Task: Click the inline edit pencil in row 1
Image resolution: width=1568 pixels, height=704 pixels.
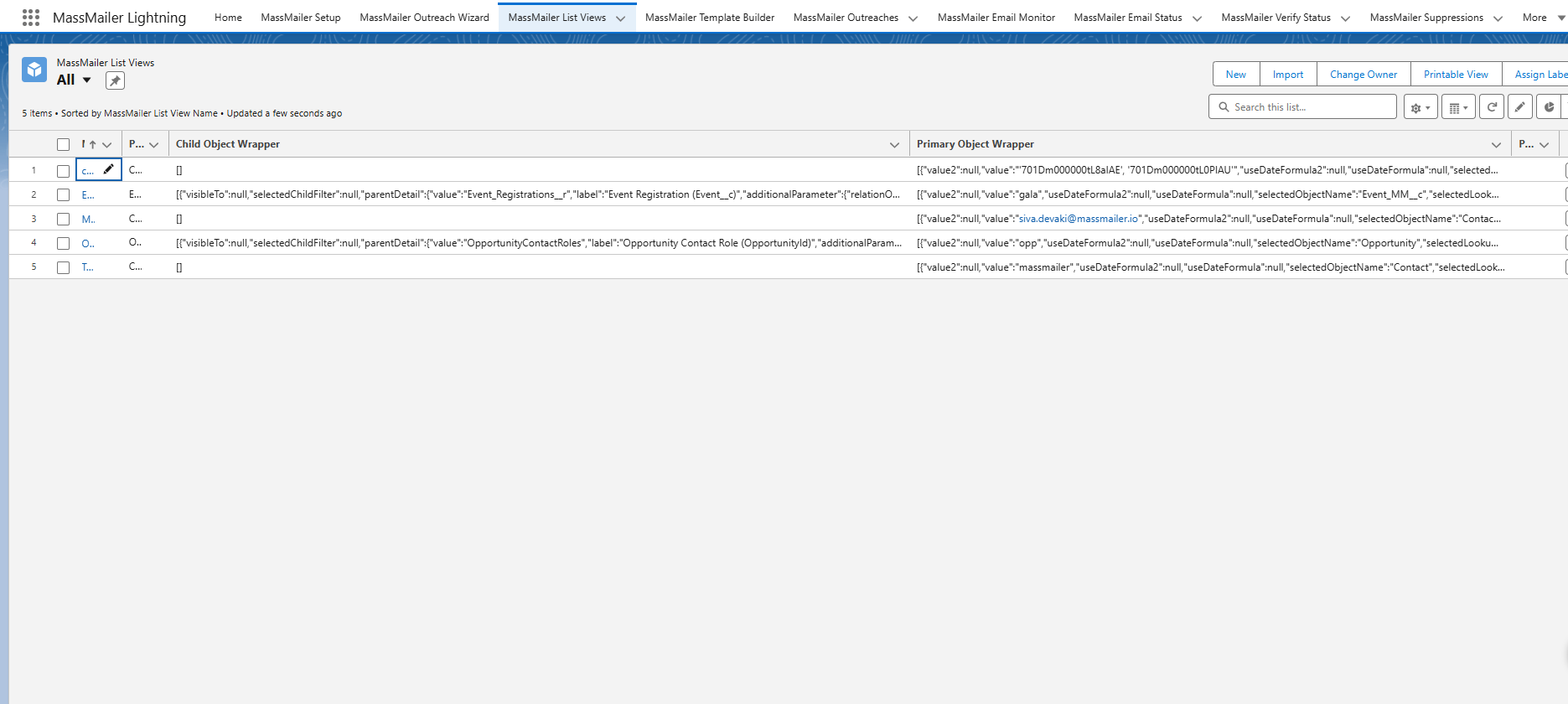Action: pyautogui.click(x=108, y=169)
